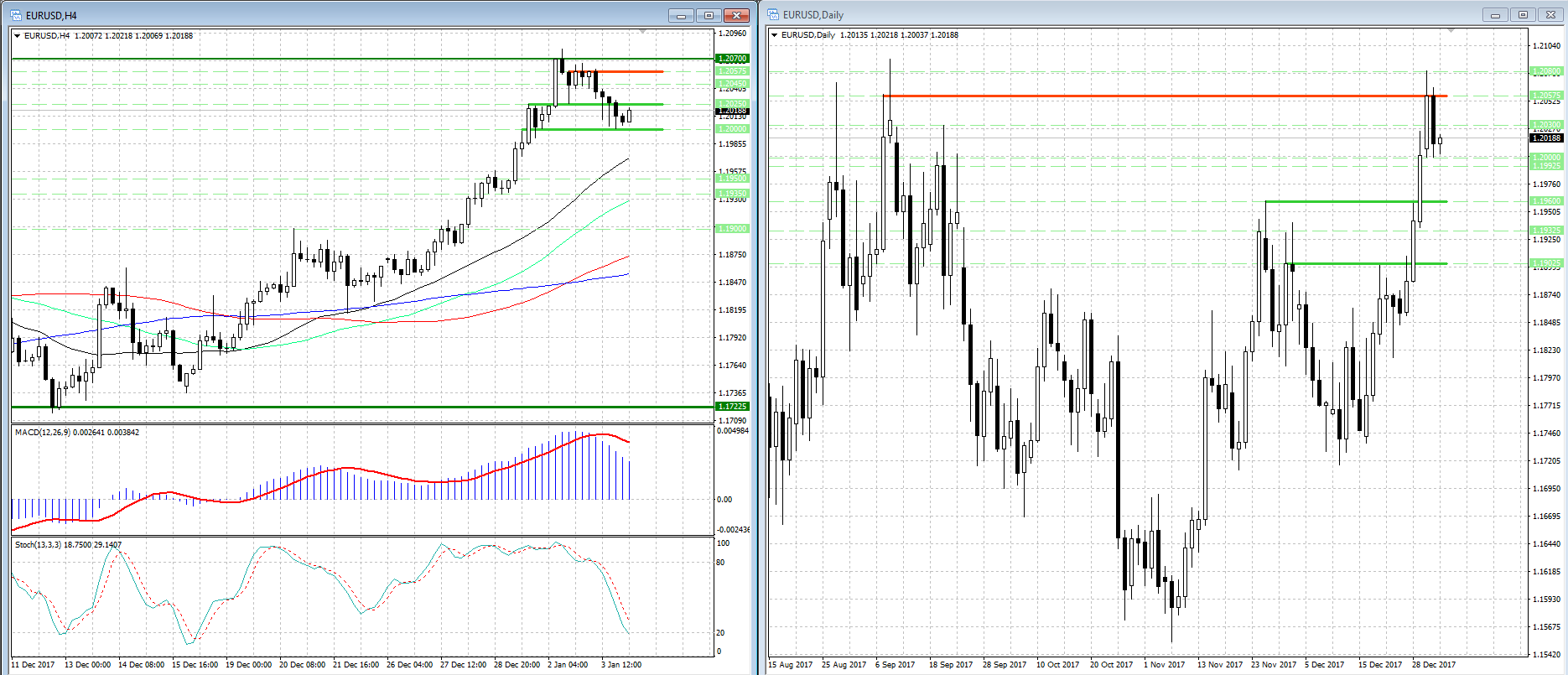Minimize the EURUSD,H4 chart window
Viewport: 1568px width, 675px height.
tap(681, 15)
